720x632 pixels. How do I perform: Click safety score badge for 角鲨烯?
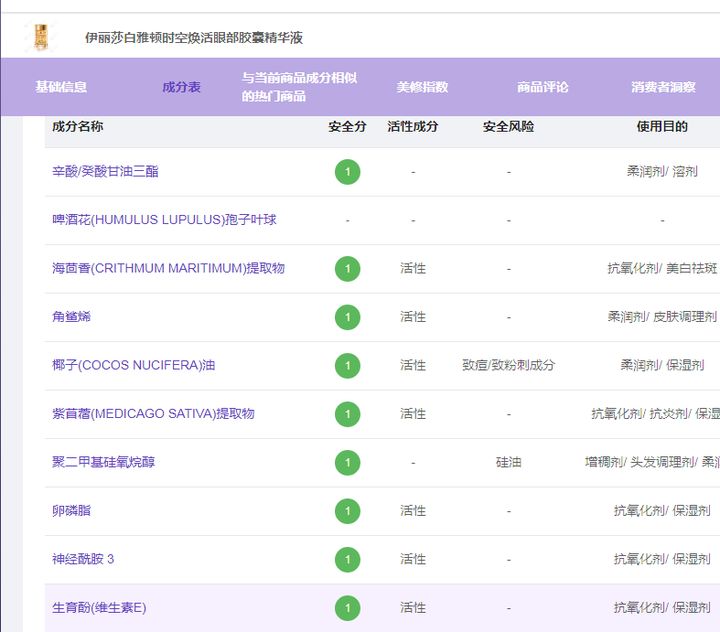point(348,317)
